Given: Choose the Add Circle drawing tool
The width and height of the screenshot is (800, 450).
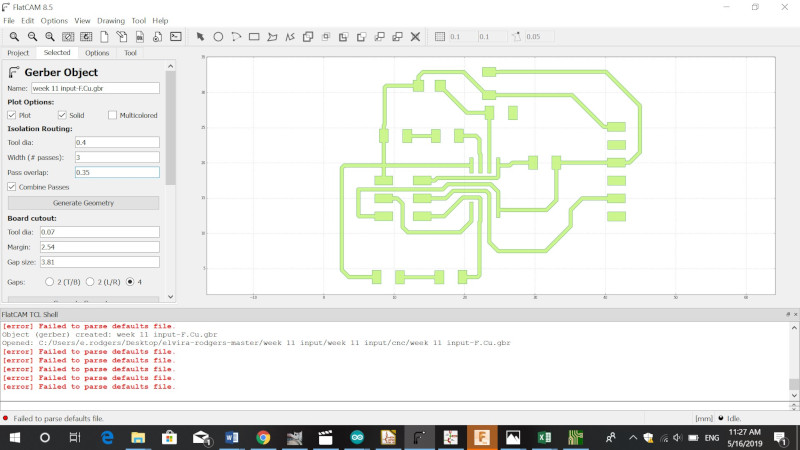Looking at the screenshot, I should pos(218,37).
